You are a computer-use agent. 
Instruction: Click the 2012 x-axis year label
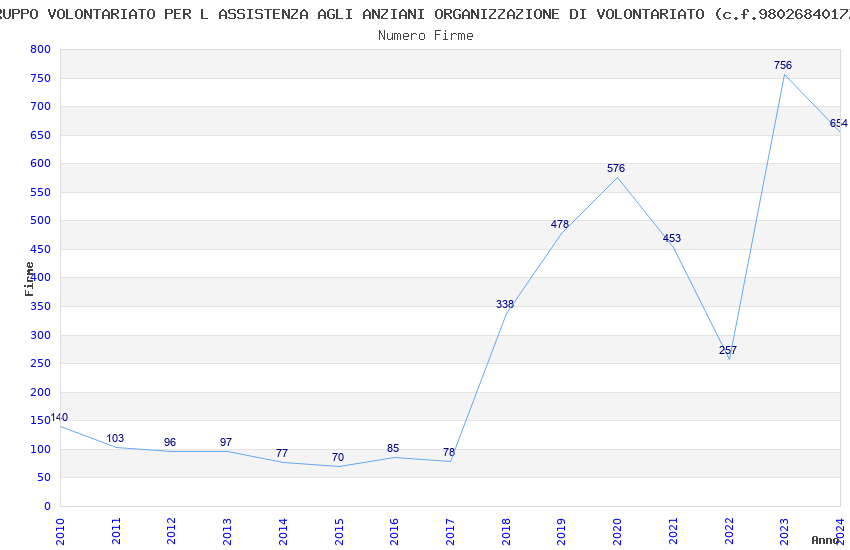tap(171, 532)
